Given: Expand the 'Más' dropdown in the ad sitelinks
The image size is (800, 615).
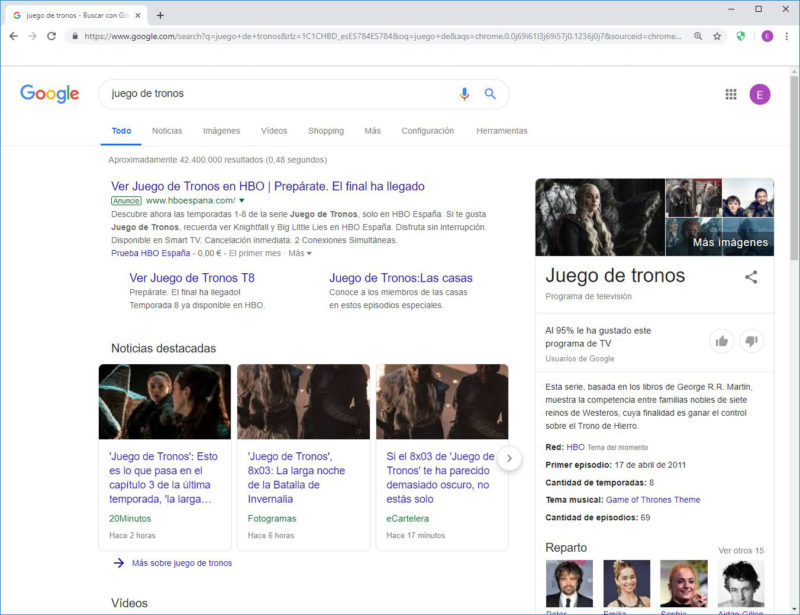Looking at the screenshot, I should point(300,254).
